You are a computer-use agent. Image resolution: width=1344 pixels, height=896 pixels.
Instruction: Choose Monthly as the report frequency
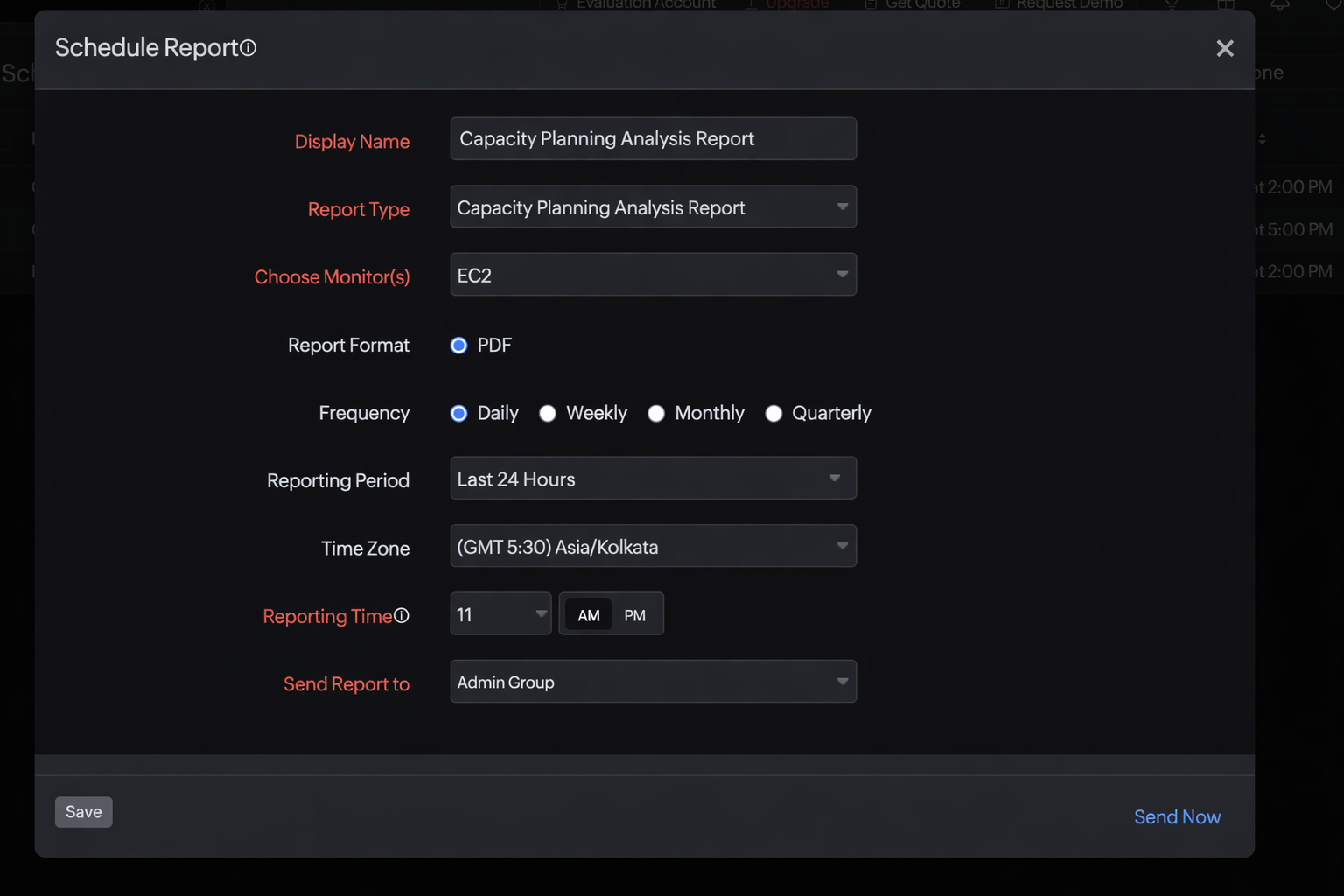point(656,413)
